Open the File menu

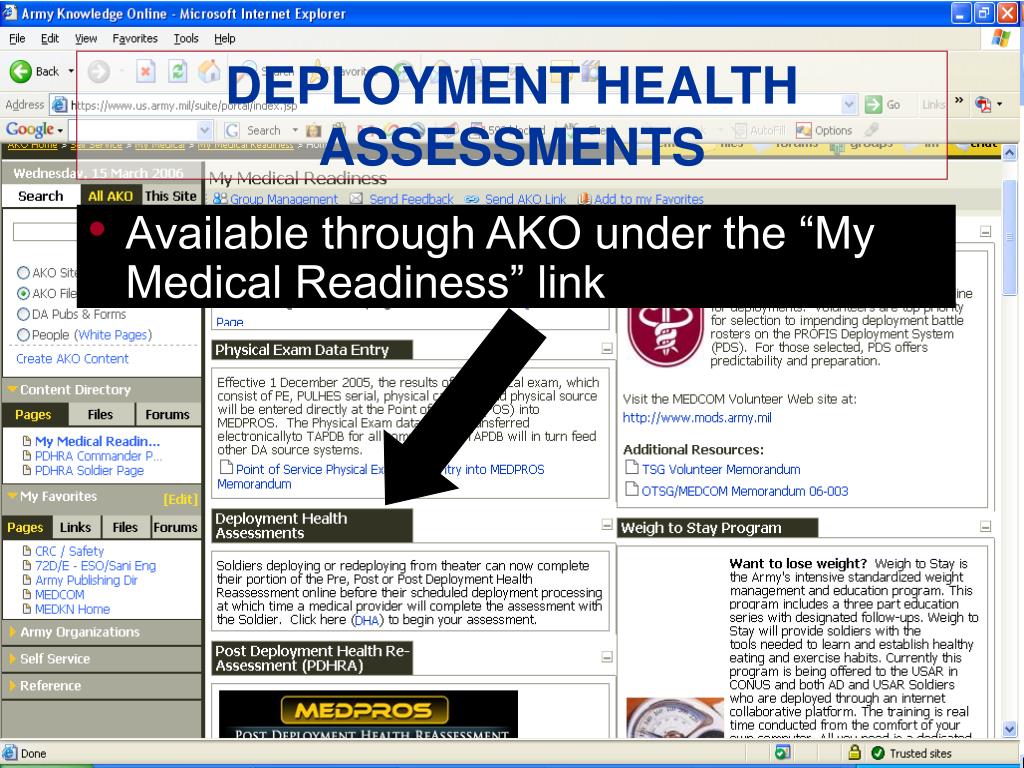[17, 39]
